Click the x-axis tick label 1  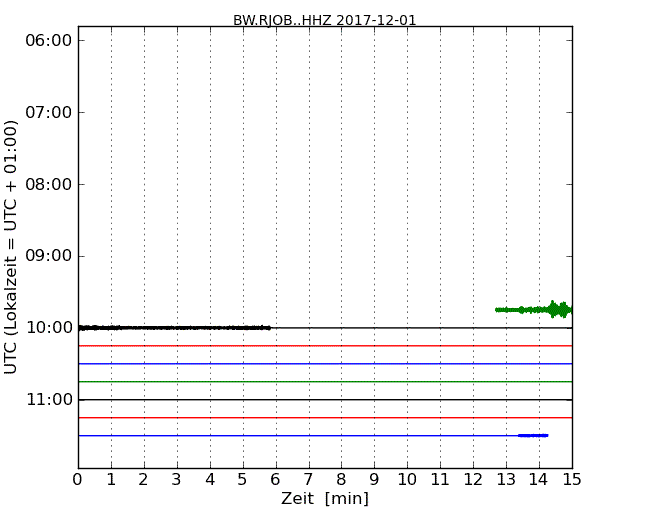click(111, 479)
